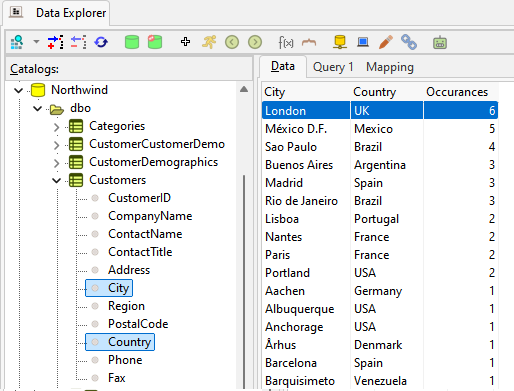Select the London row in grid

380,110
